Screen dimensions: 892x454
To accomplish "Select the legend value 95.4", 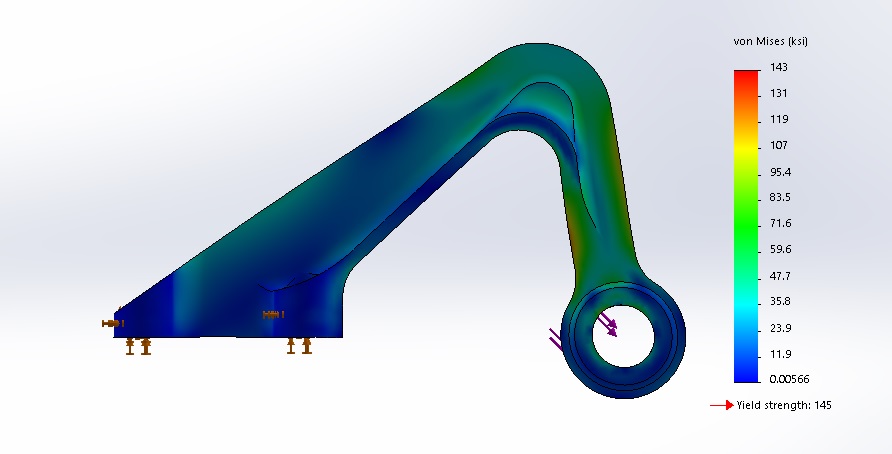I will 780,172.
